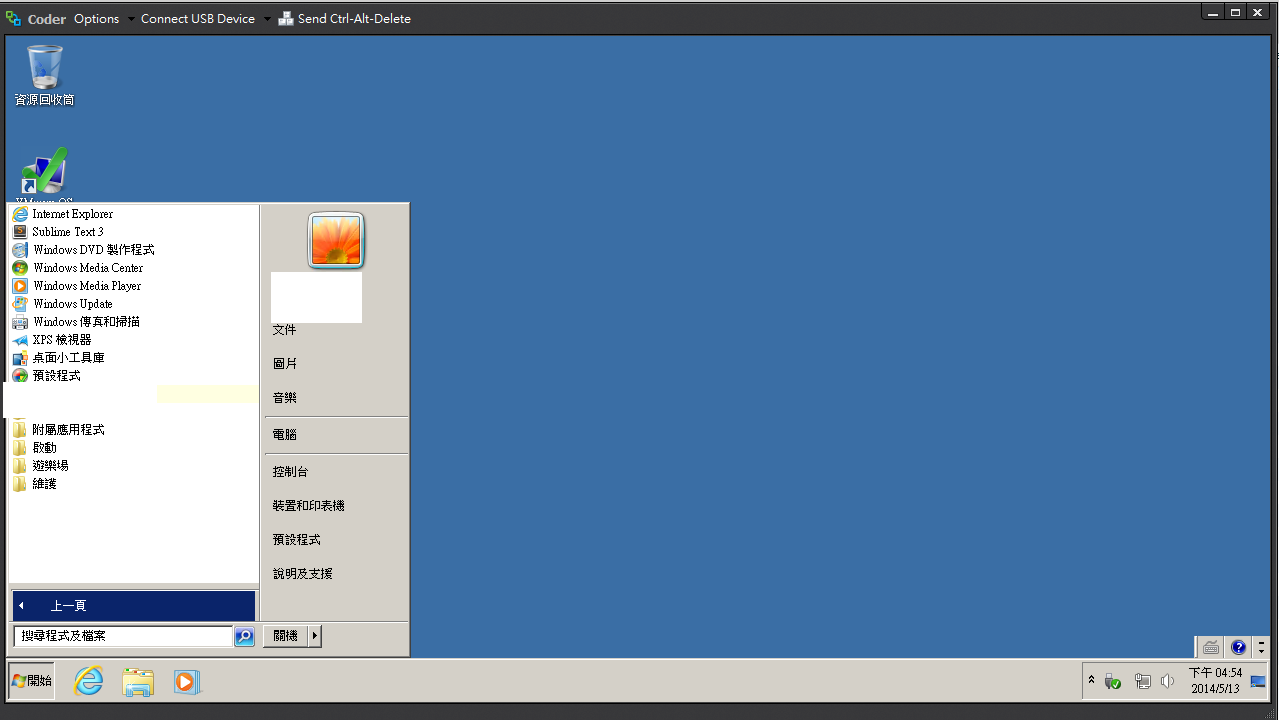Open the Connect USB Device menu

198,19
